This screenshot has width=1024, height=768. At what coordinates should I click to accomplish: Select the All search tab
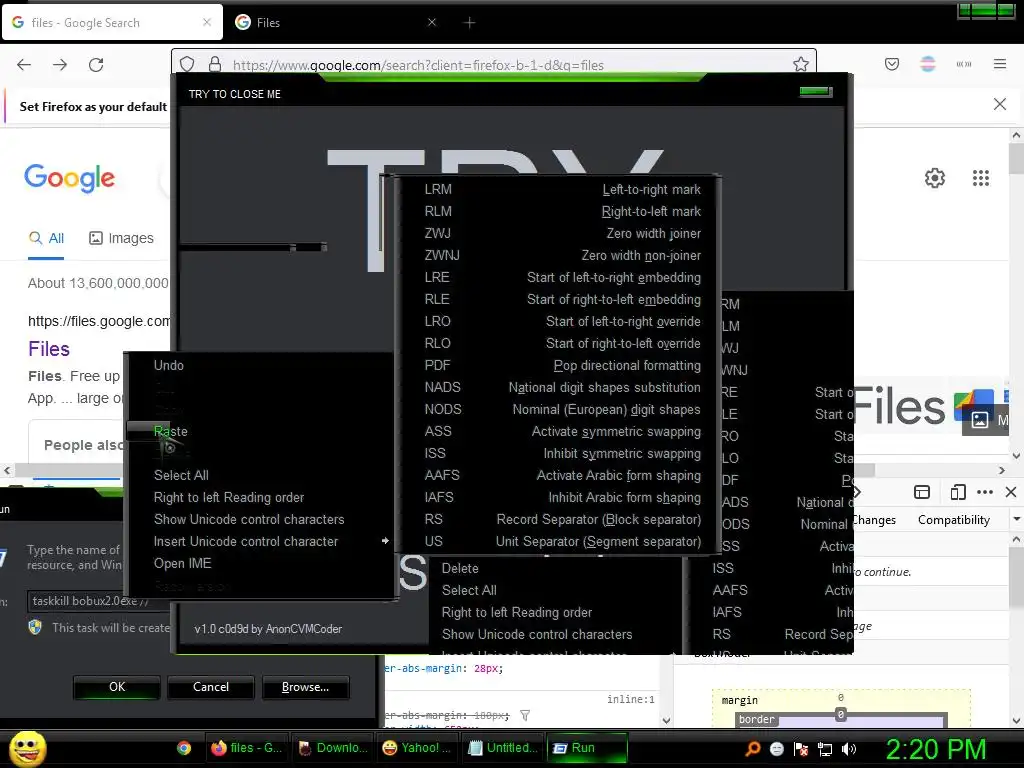(46, 238)
